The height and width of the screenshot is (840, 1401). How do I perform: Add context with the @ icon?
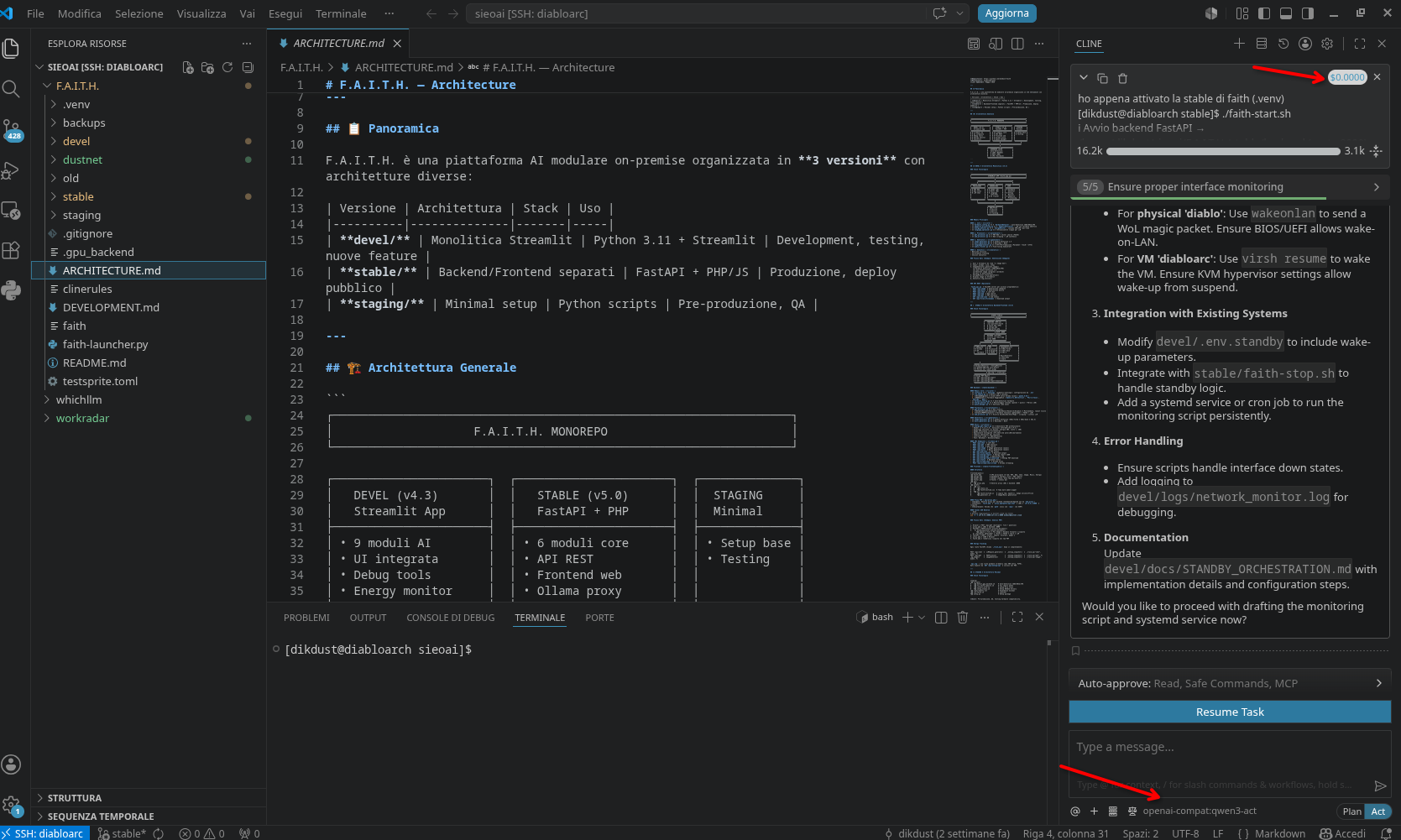pyautogui.click(x=1075, y=811)
